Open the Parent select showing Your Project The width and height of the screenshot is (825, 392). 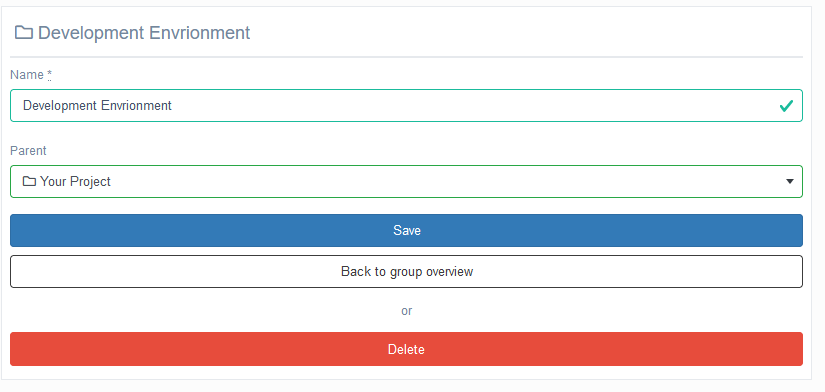pyautogui.click(x=406, y=182)
